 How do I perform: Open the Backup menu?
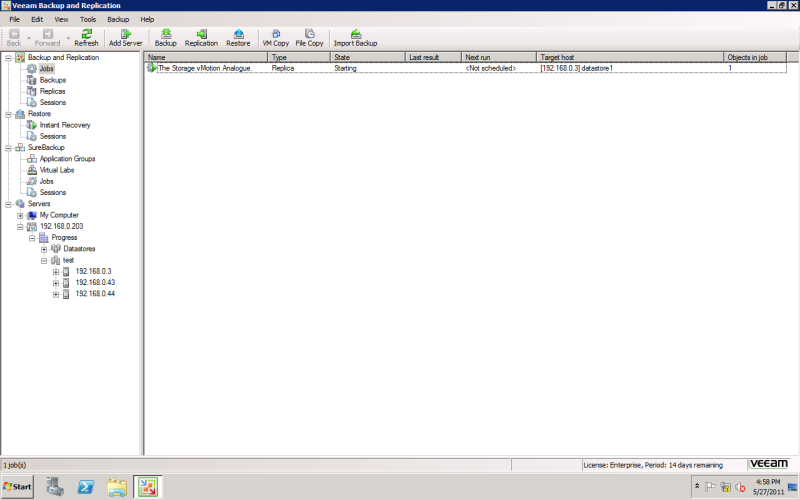click(x=118, y=19)
